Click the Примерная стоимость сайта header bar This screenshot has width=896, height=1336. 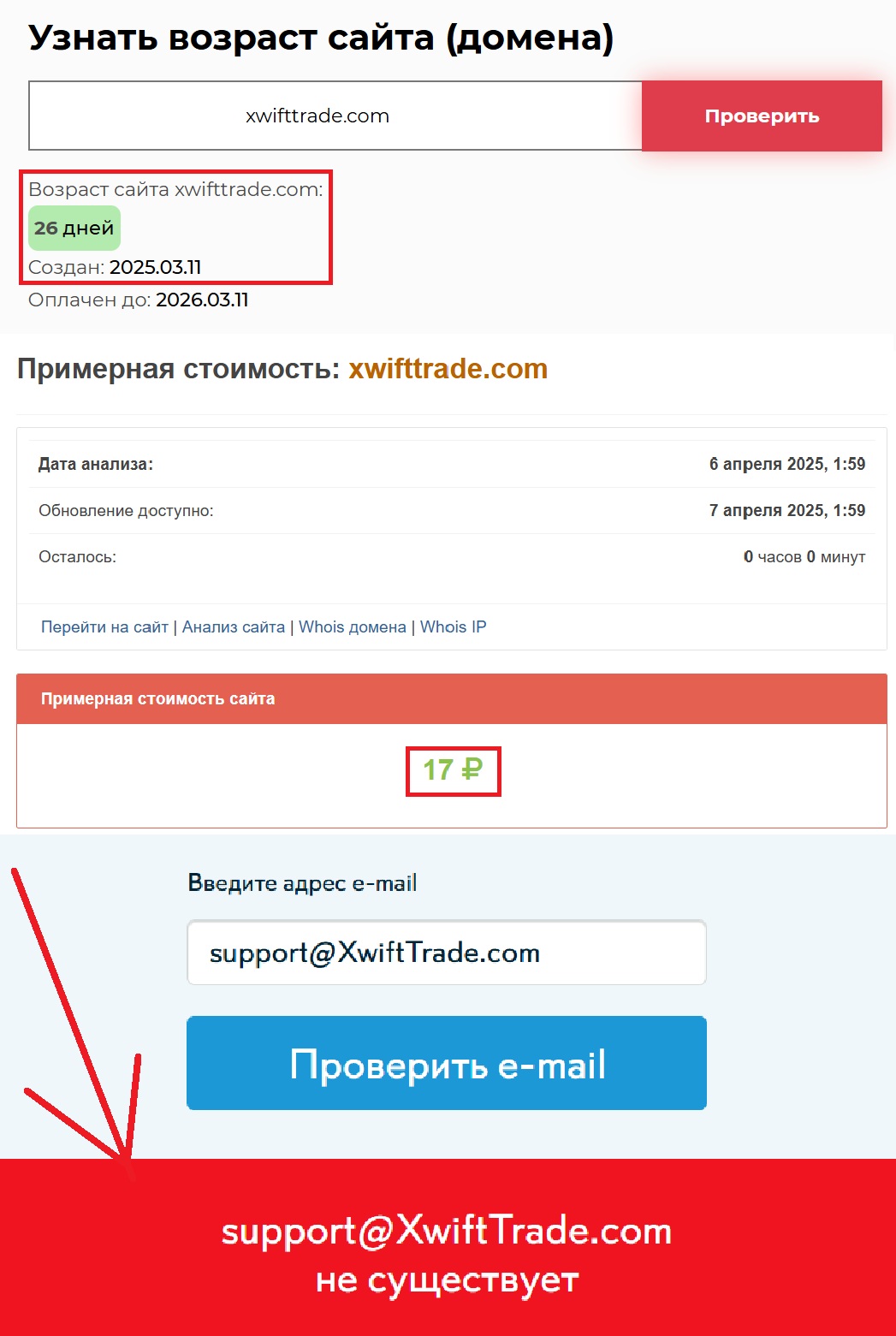click(x=452, y=698)
